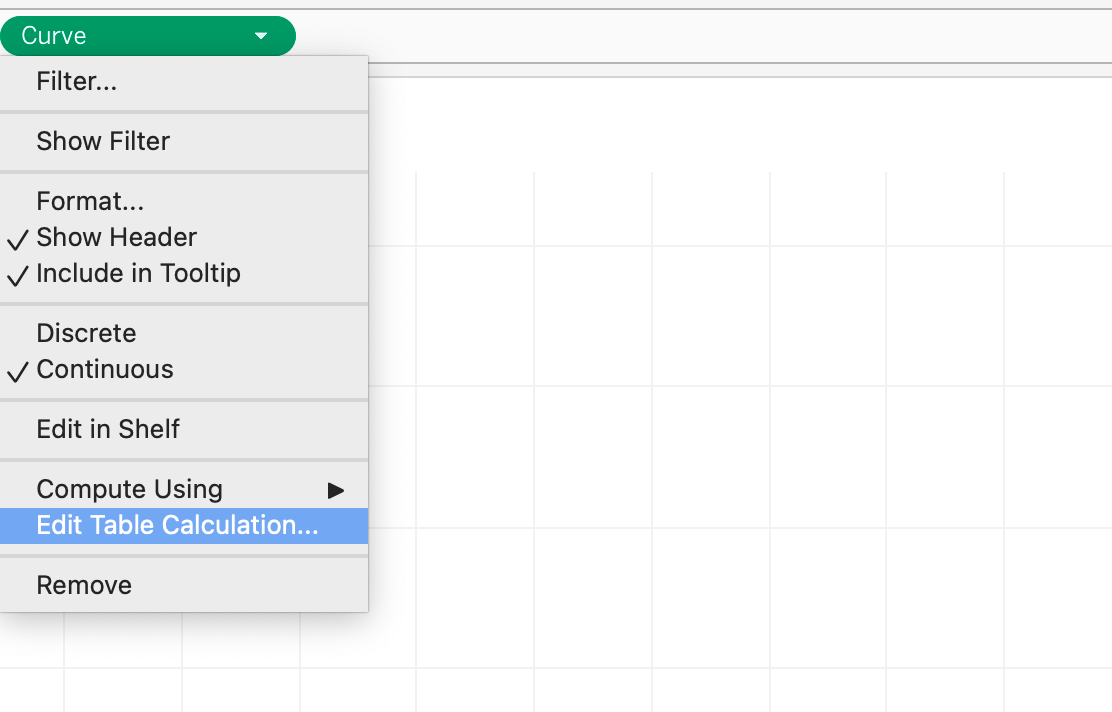Open Edit Table Calculation...

coord(177,525)
